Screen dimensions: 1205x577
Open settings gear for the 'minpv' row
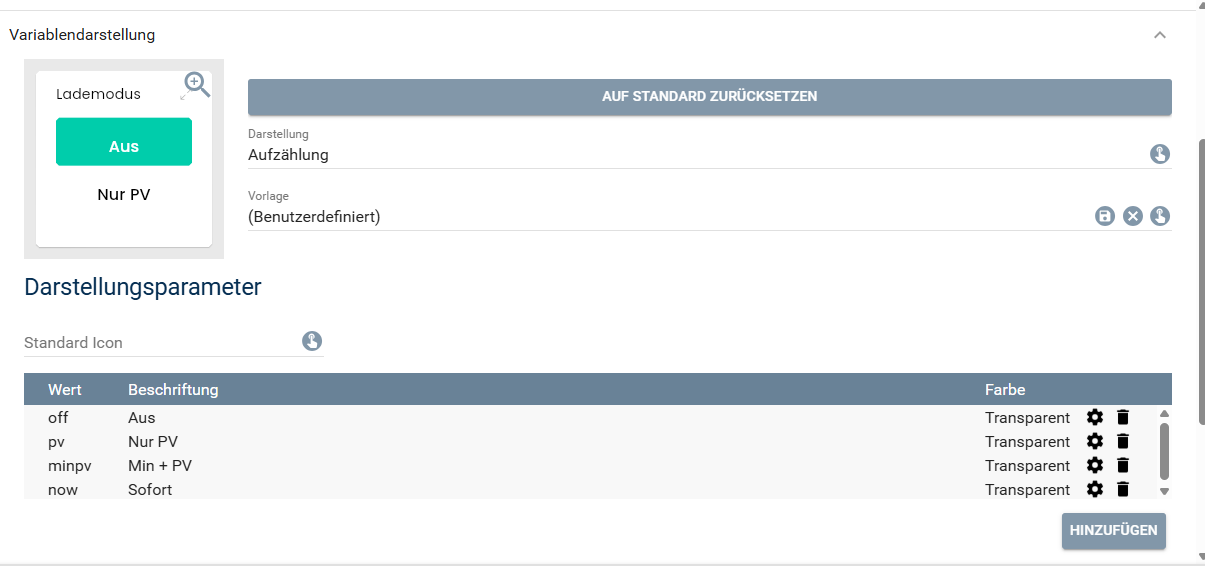(x=1095, y=466)
